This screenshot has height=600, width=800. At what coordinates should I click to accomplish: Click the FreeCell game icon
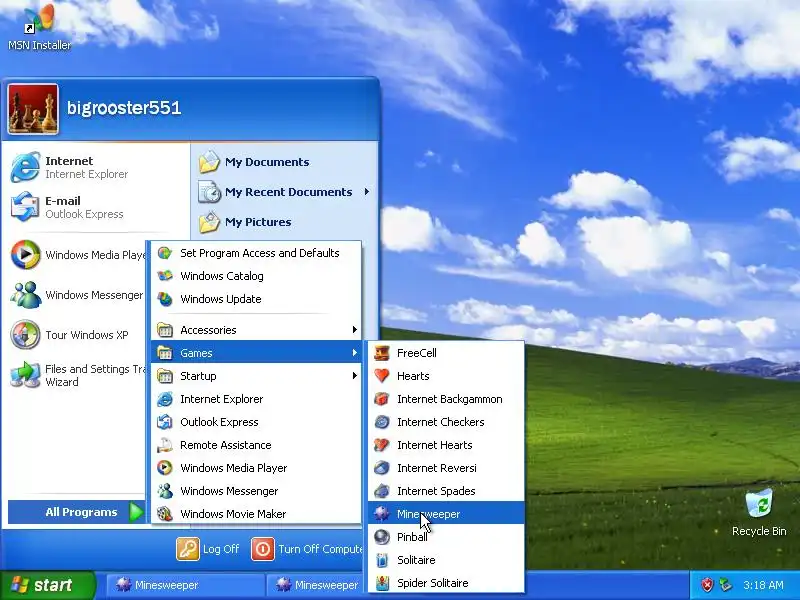[x=382, y=353]
